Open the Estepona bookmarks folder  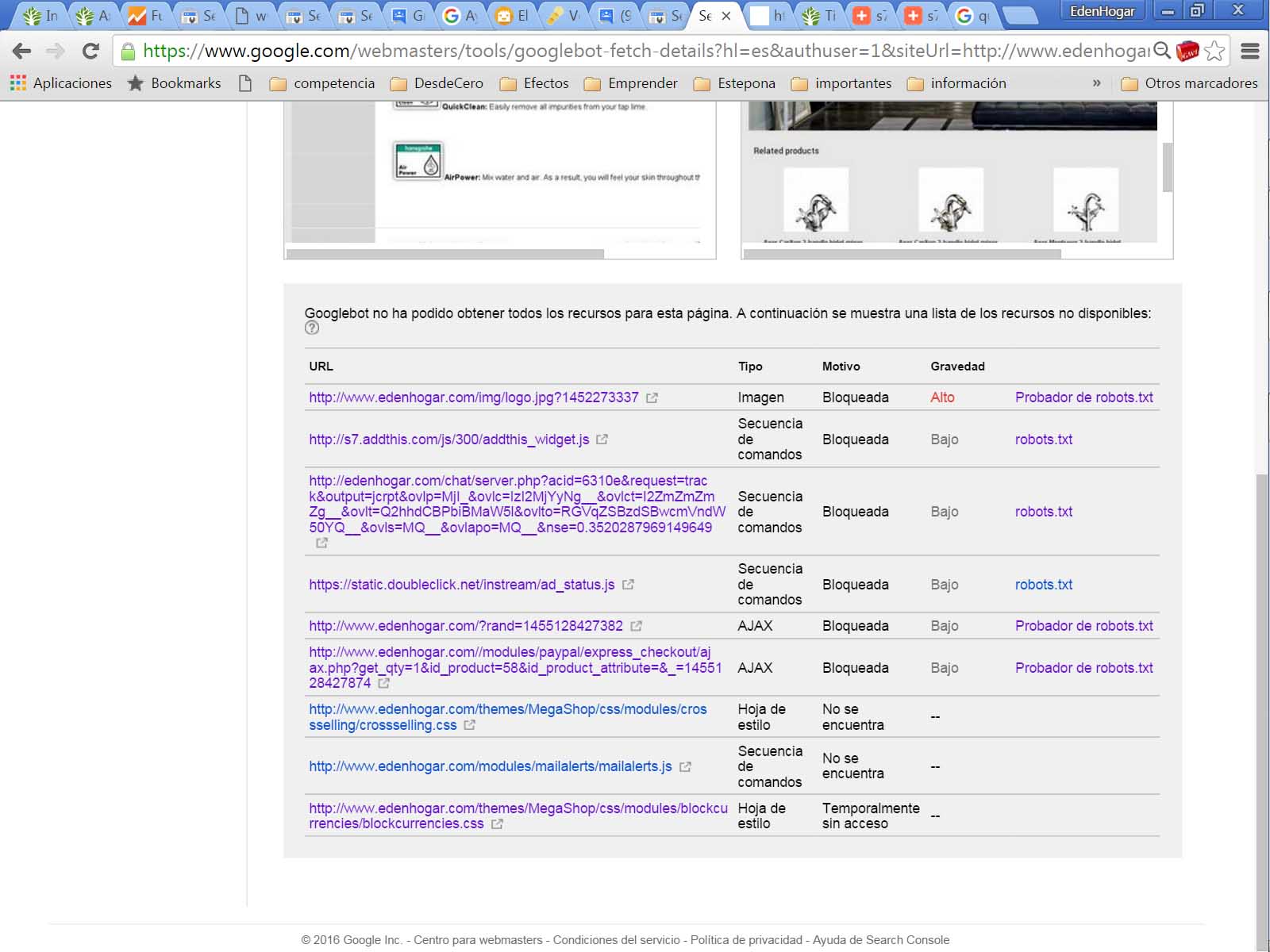tap(734, 83)
